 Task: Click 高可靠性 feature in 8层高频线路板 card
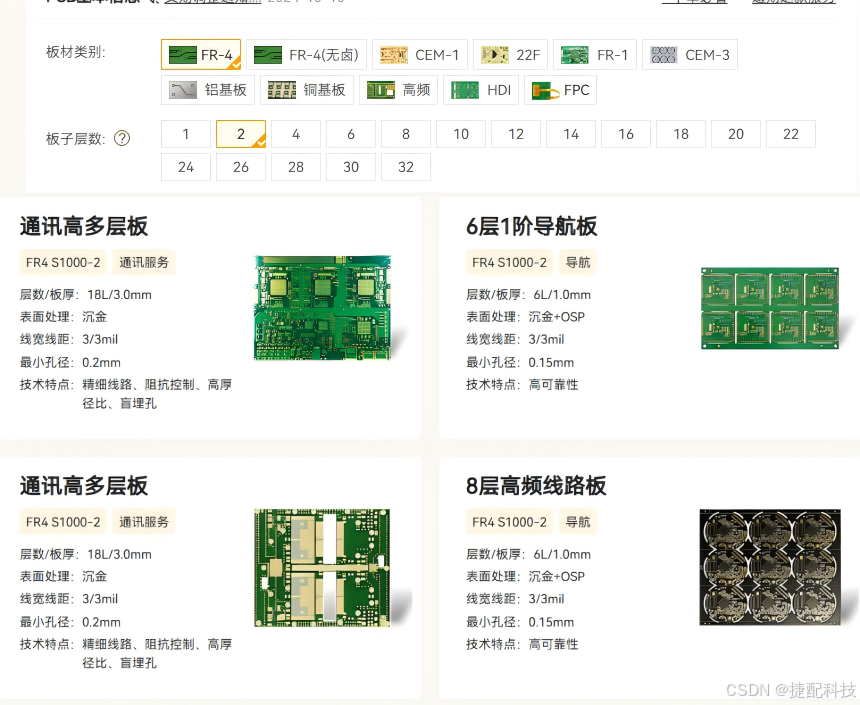coord(553,644)
